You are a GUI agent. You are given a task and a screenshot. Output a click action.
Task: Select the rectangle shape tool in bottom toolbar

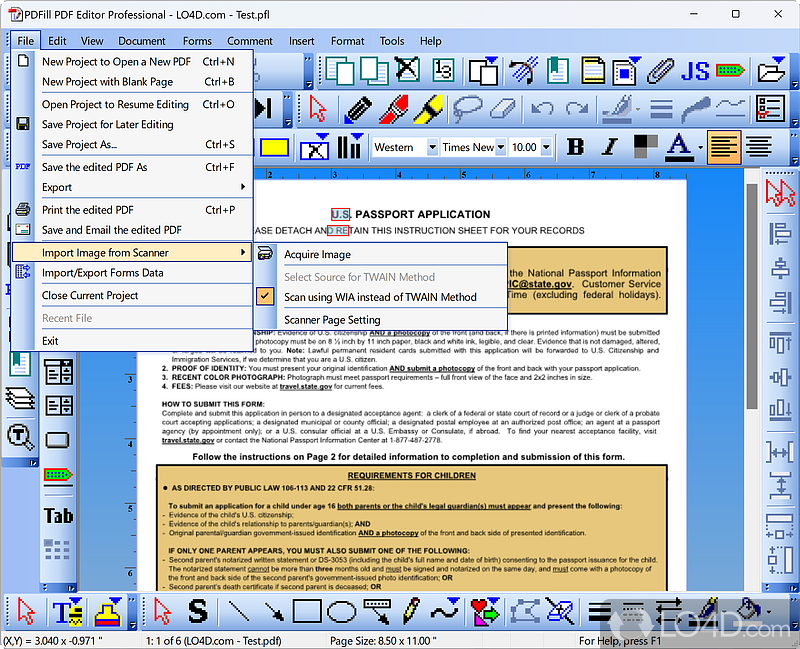[307, 611]
